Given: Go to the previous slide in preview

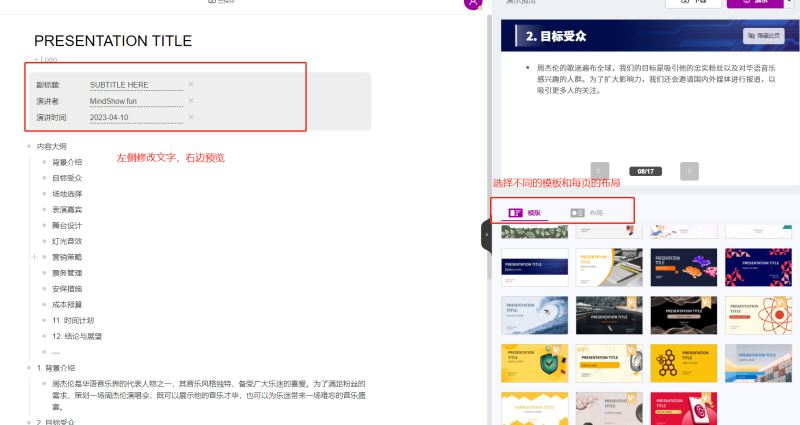Looking at the screenshot, I should pyautogui.click(x=599, y=171).
